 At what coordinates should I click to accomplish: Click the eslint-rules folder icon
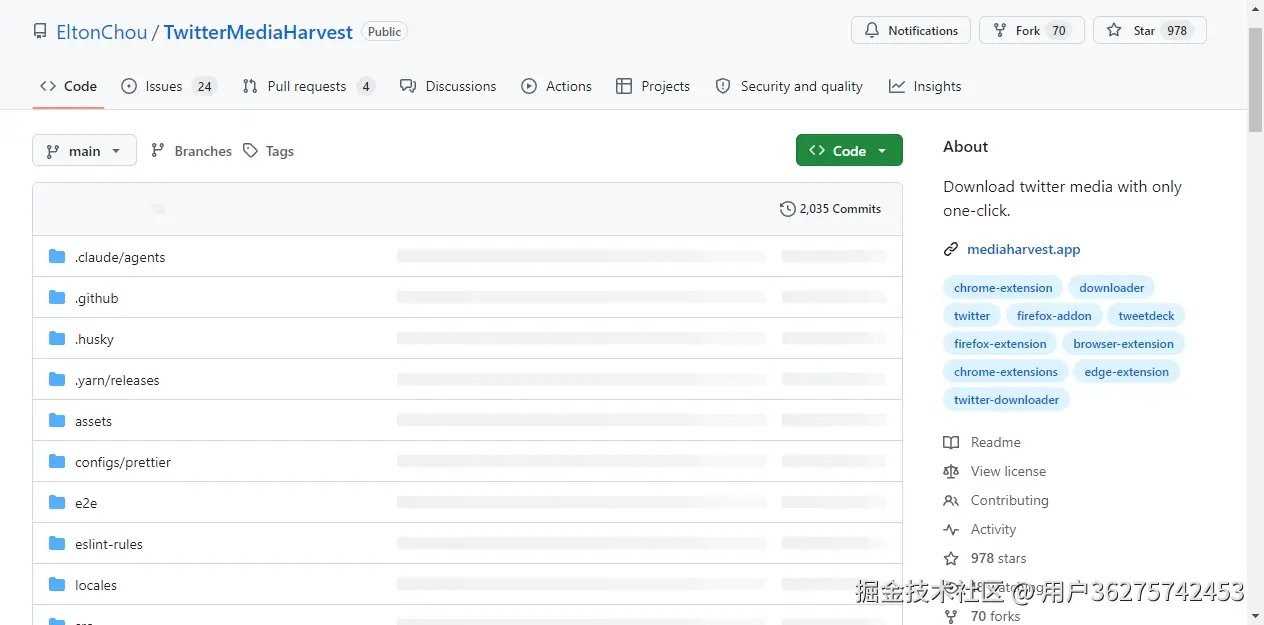click(57, 544)
